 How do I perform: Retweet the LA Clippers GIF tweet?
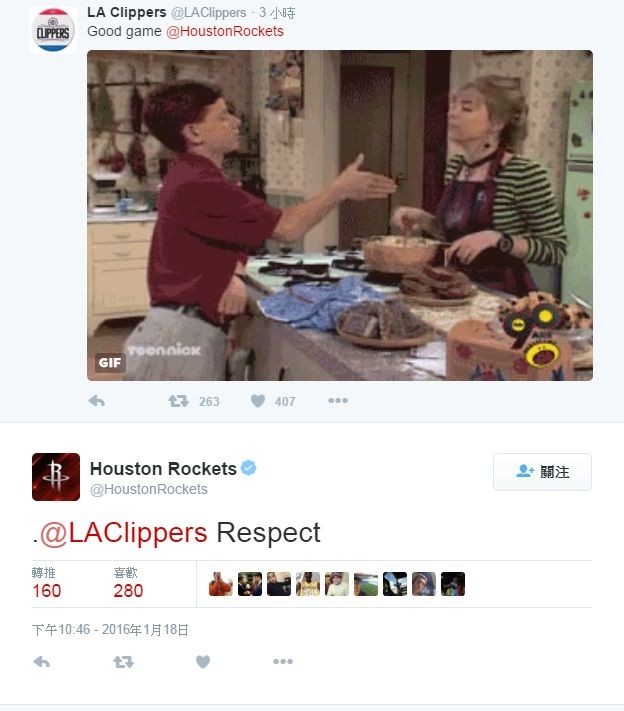179,401
